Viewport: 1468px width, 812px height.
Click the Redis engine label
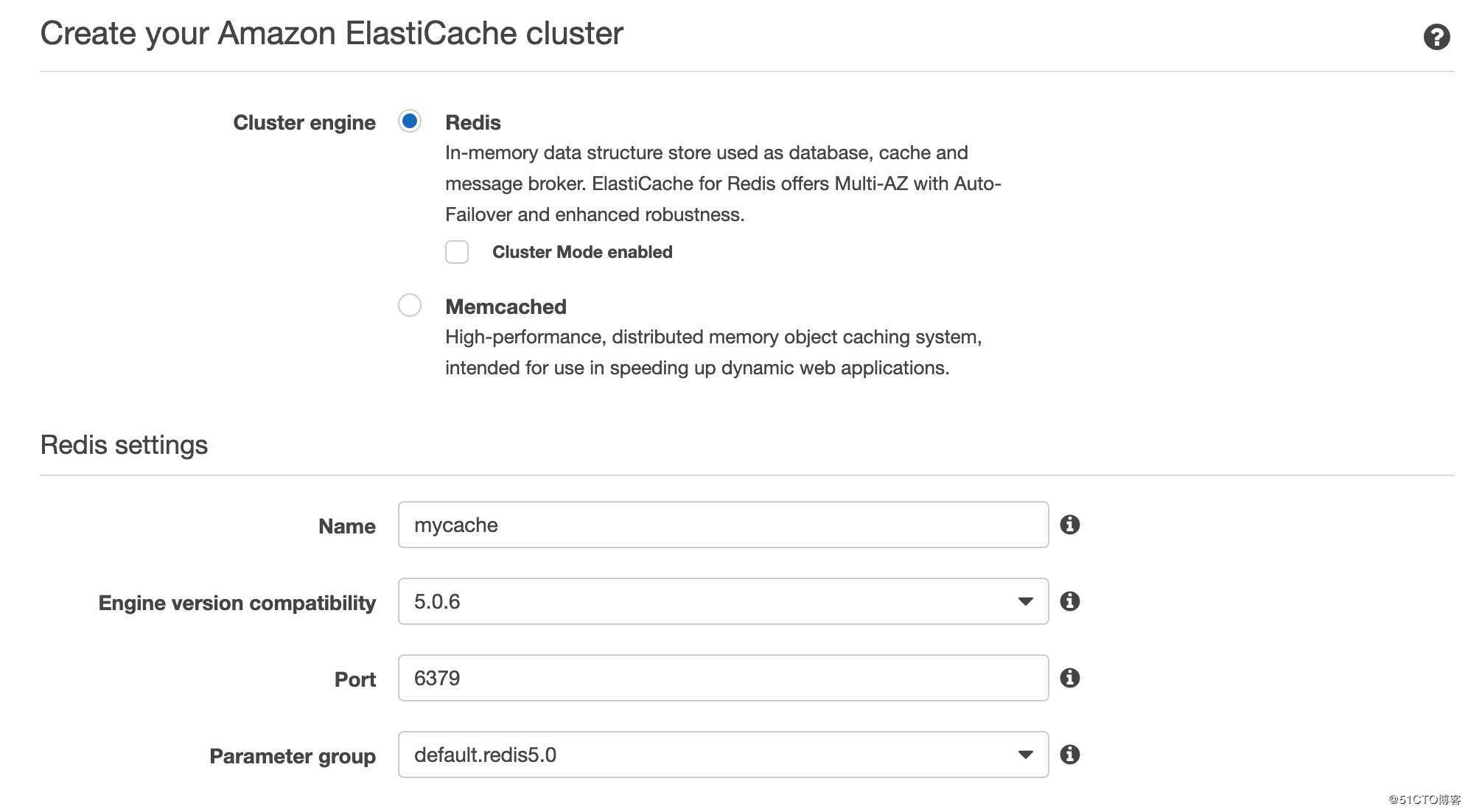[472, 122]
